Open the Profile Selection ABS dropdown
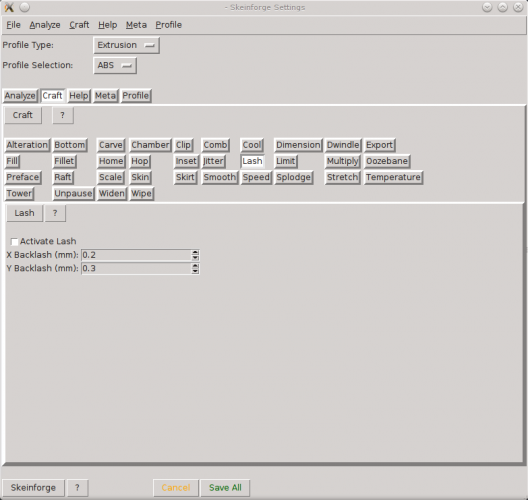This screenshot has height=500, width=528. tap(115, 65)
